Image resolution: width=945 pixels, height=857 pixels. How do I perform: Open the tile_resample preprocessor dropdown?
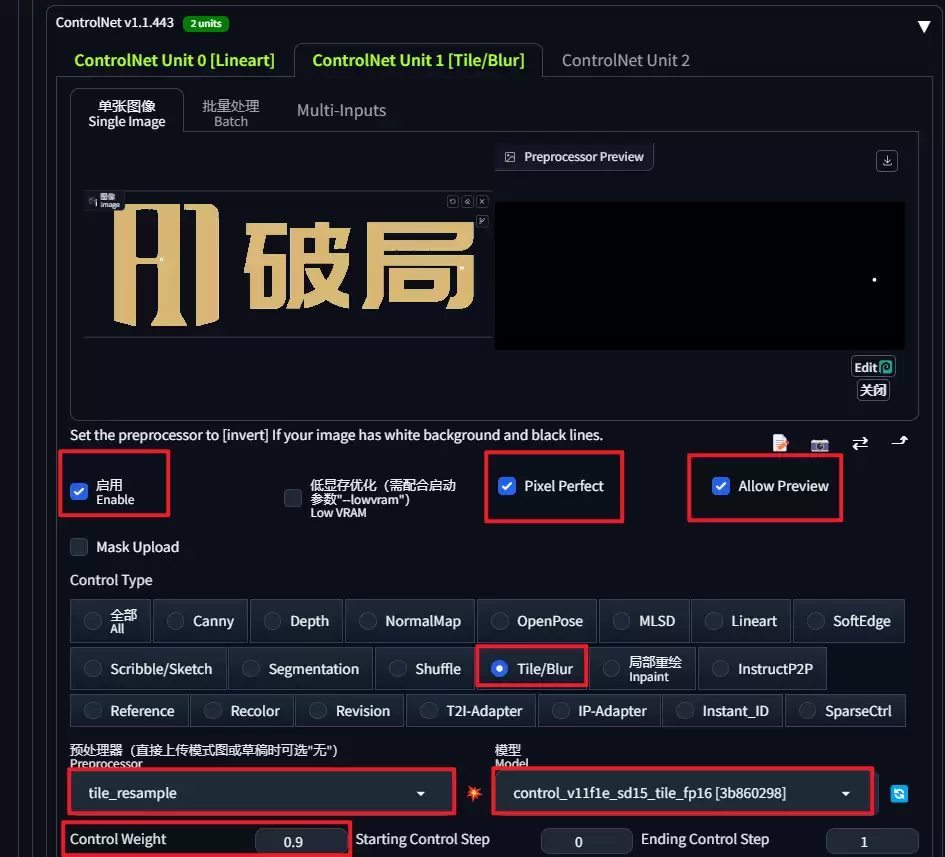click(261, 793)
